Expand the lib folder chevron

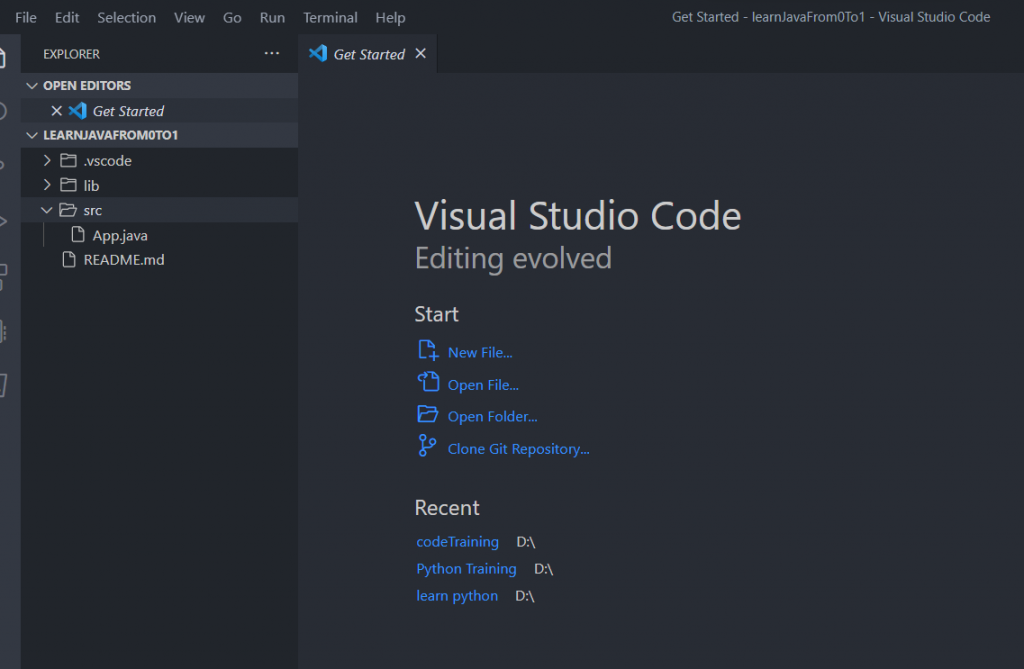coord(47,185)
